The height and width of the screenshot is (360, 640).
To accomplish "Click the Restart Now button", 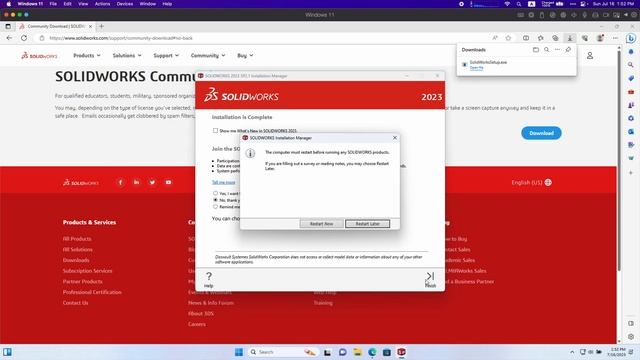I will tap(321, 224).
